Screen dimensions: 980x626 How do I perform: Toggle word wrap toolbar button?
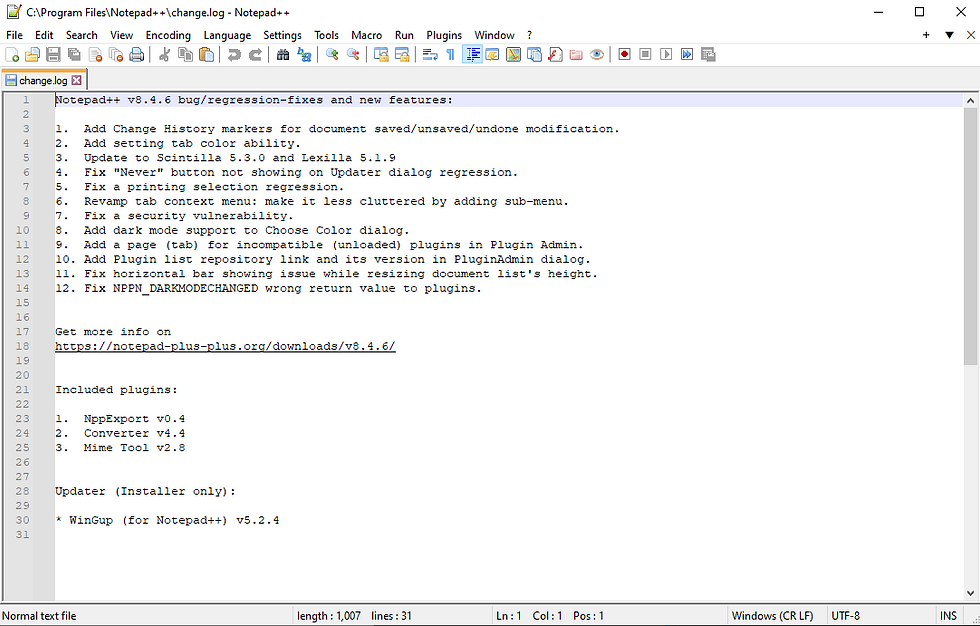click(430, 55)
